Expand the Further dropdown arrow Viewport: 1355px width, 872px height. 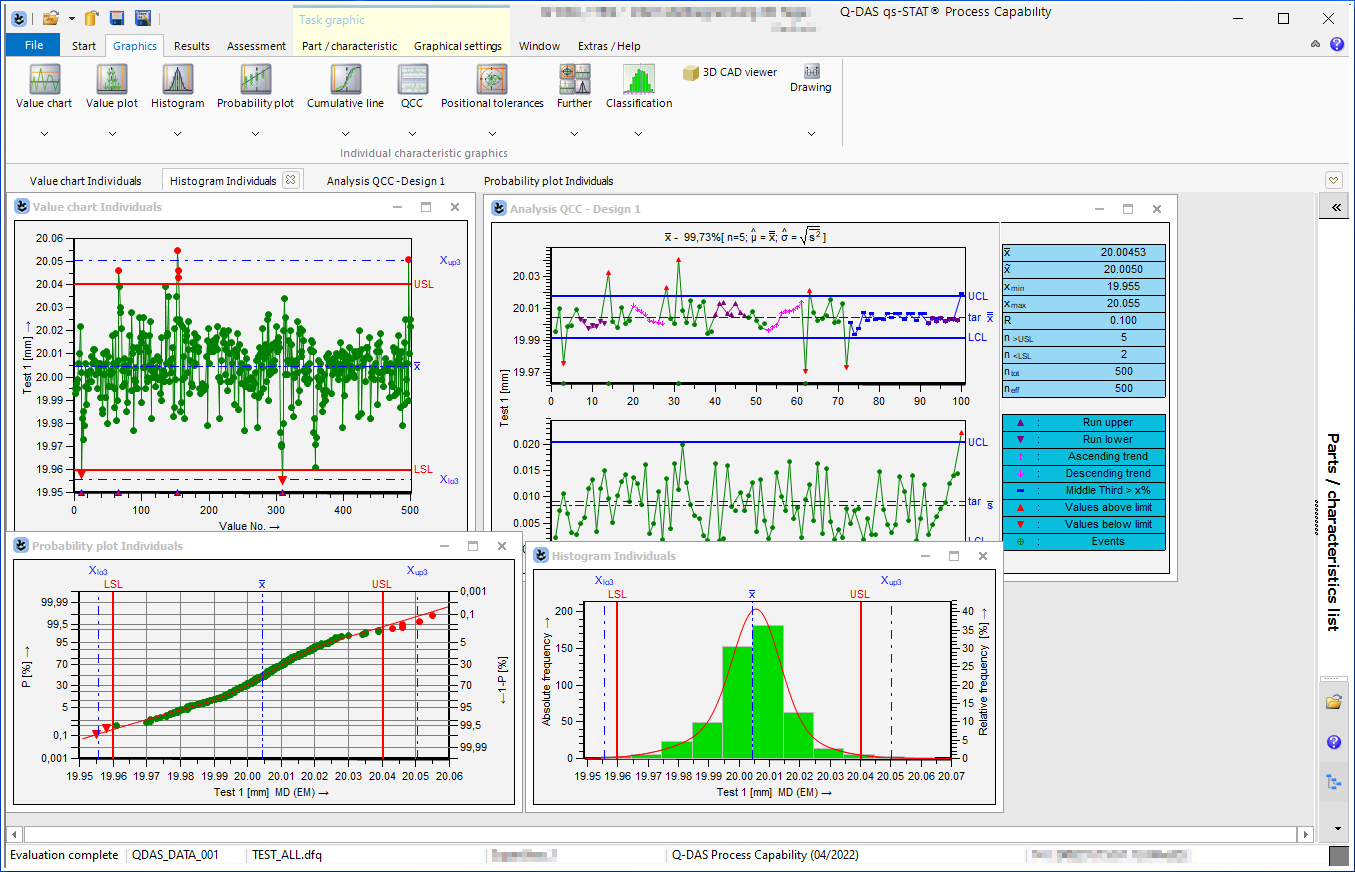[574, 134]
